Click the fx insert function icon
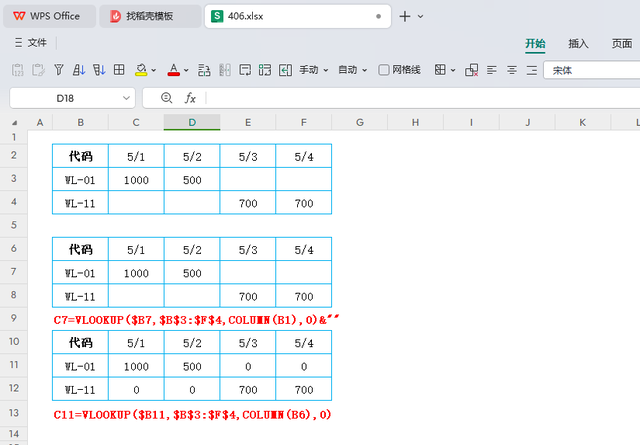Viewport: 640px width, 445px height. pos(190,98)
